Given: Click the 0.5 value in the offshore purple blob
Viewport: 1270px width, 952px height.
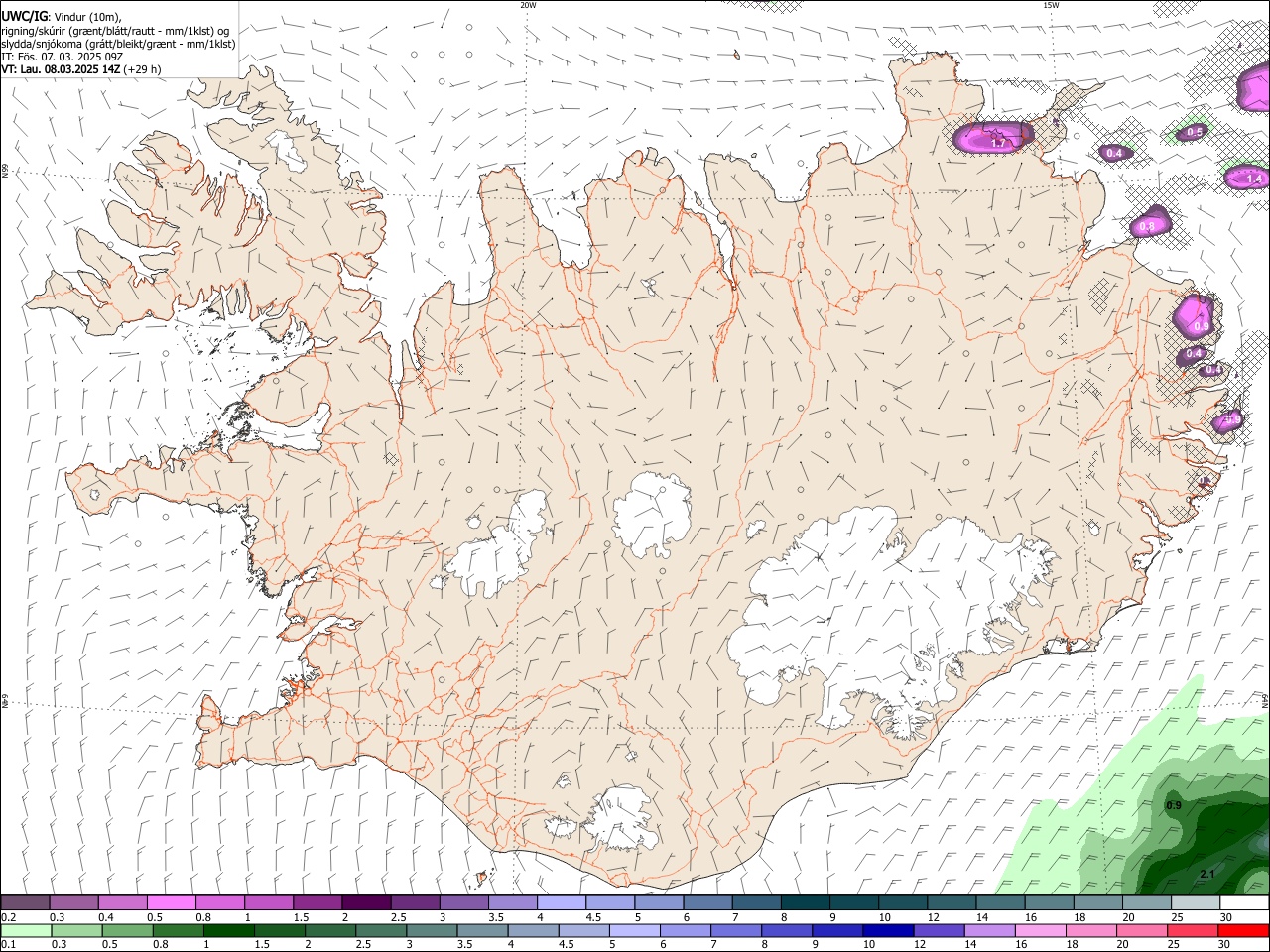Looking at the screenshot, I should point(1196,132).
